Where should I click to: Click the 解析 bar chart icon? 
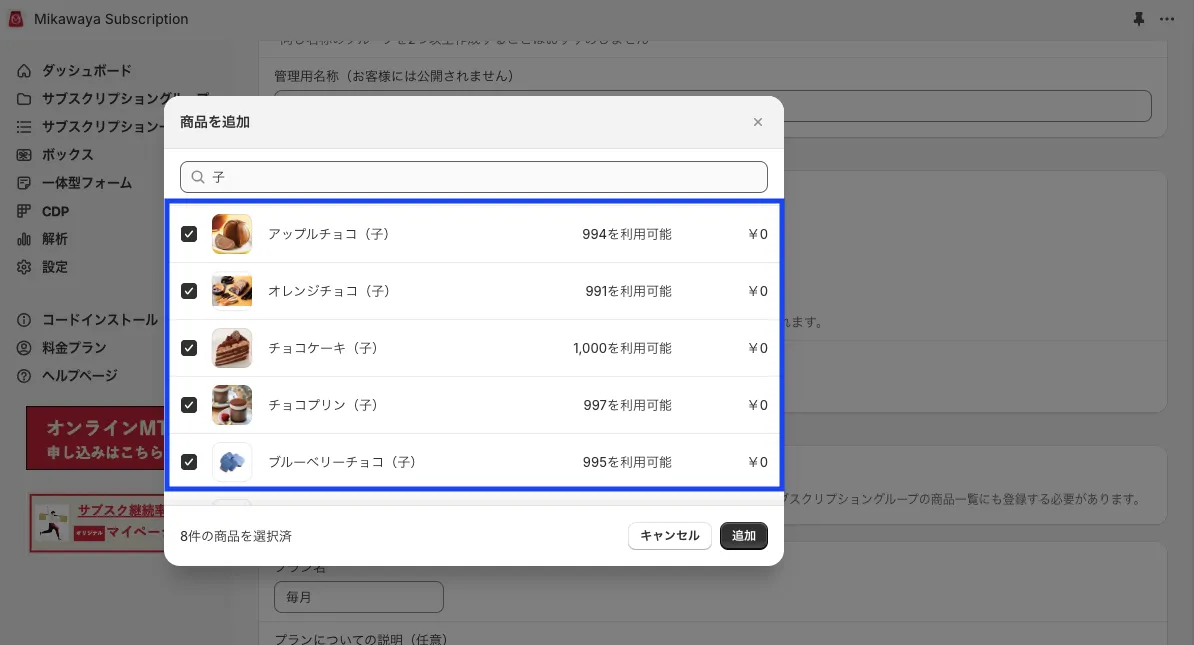click(x=24, y=239)
